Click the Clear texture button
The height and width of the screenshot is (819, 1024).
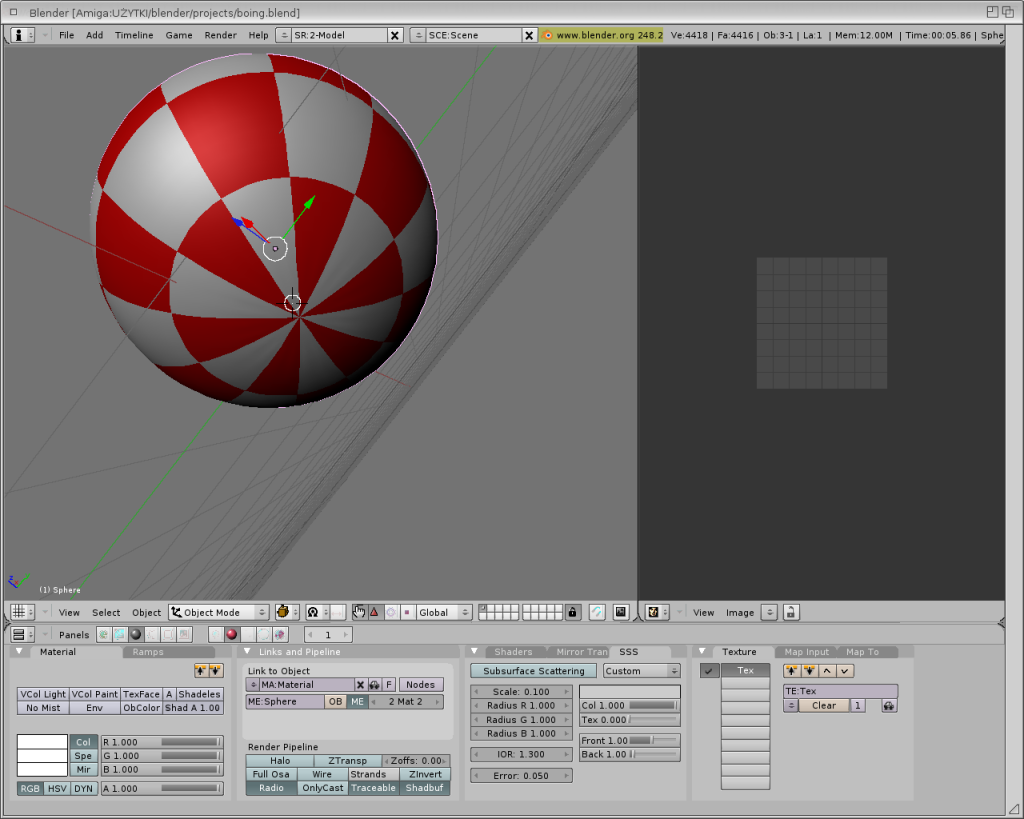824,705
